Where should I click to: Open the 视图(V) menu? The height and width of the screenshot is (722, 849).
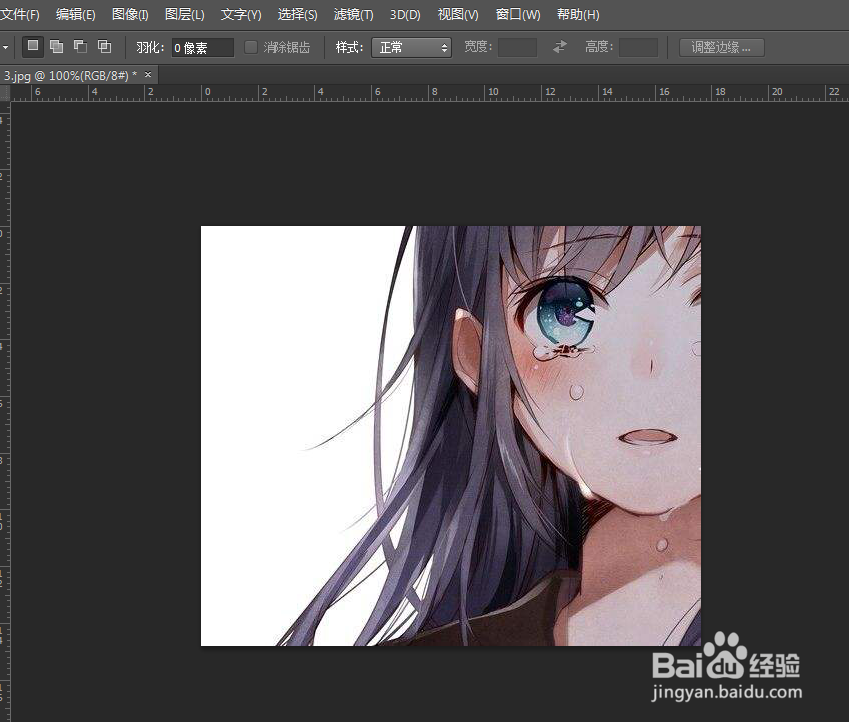point(458,15)
